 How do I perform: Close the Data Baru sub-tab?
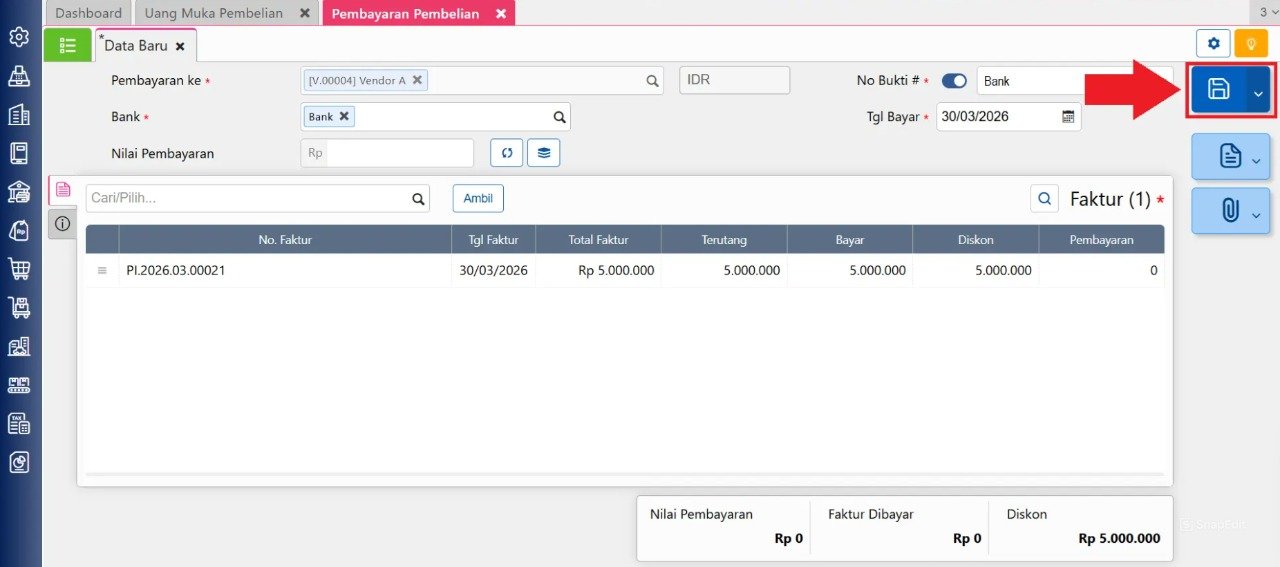pyautogui.click(x=180, y=46)
